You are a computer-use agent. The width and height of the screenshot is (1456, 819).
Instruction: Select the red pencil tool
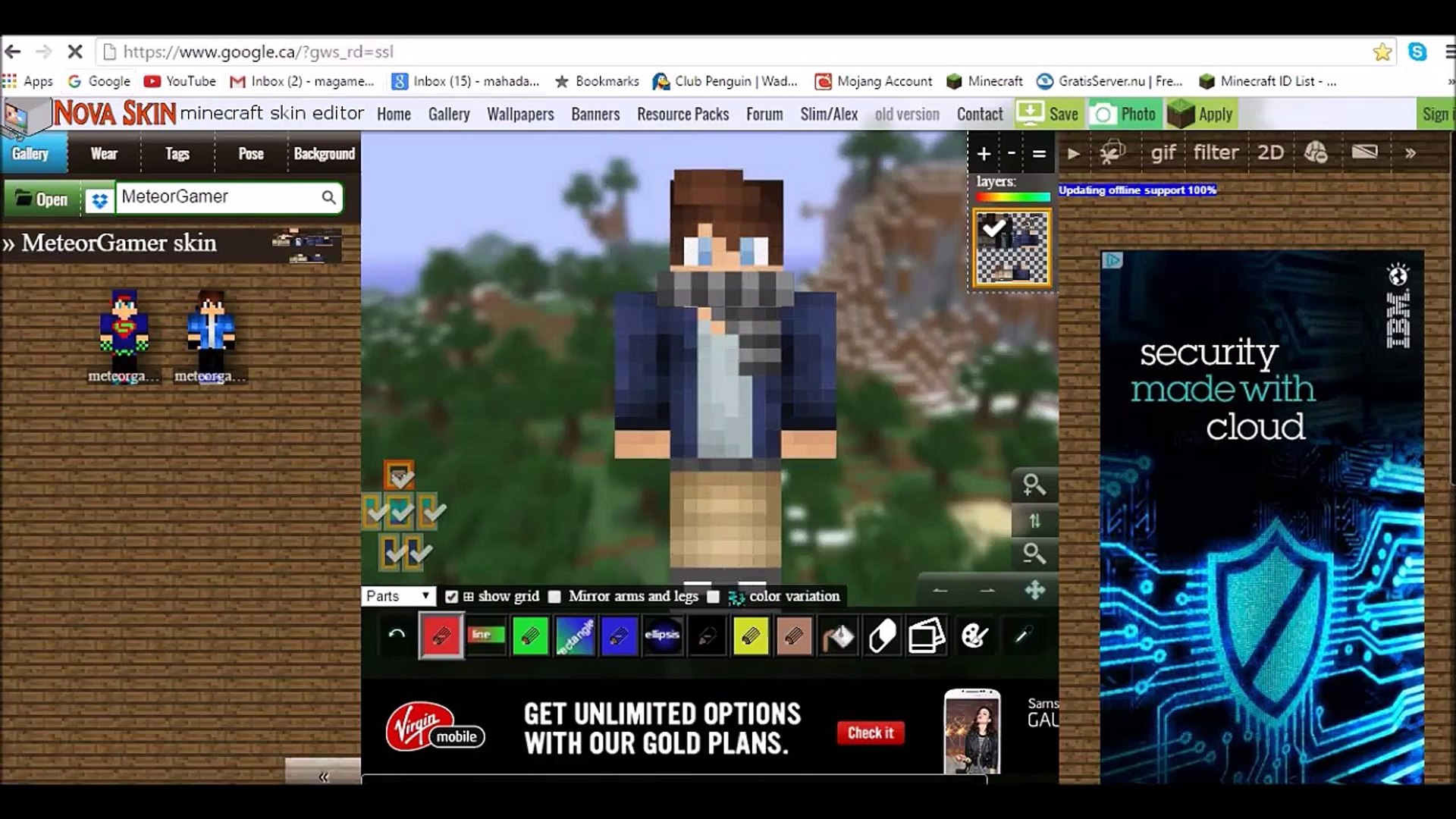(441, 635)
